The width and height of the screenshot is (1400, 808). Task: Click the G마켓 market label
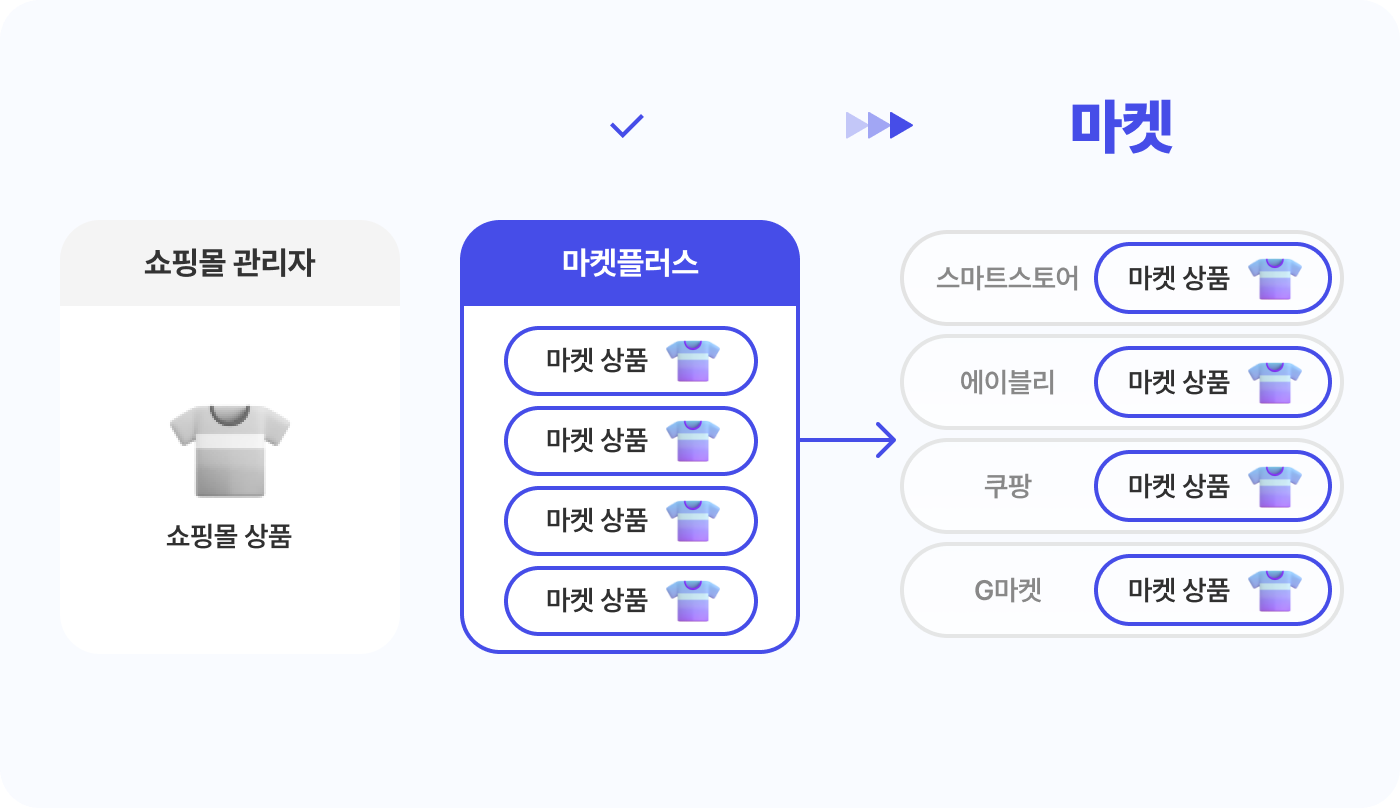[x=1008, y=590]
